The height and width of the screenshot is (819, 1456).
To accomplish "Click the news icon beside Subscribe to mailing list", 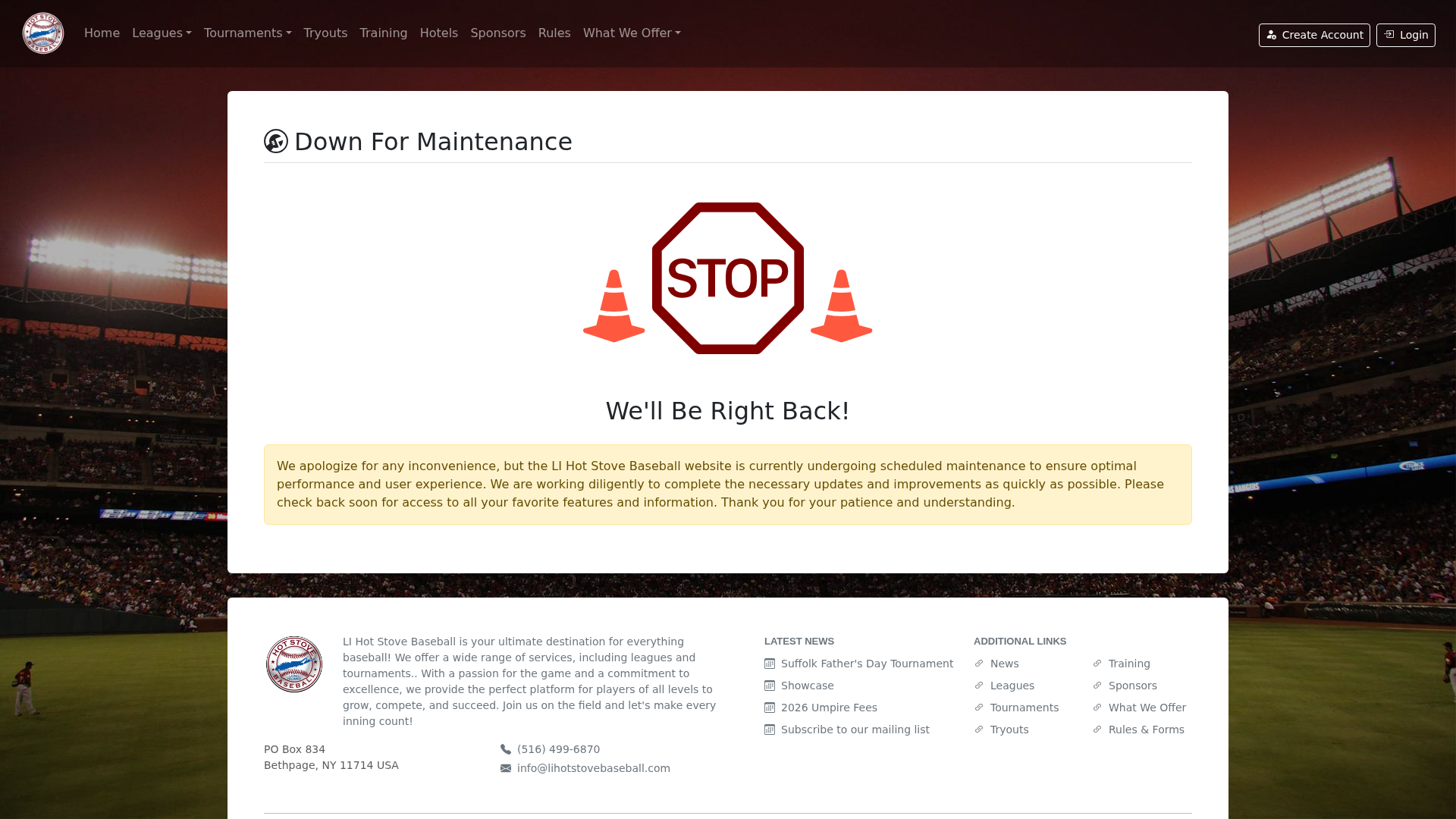I will 770,730.
